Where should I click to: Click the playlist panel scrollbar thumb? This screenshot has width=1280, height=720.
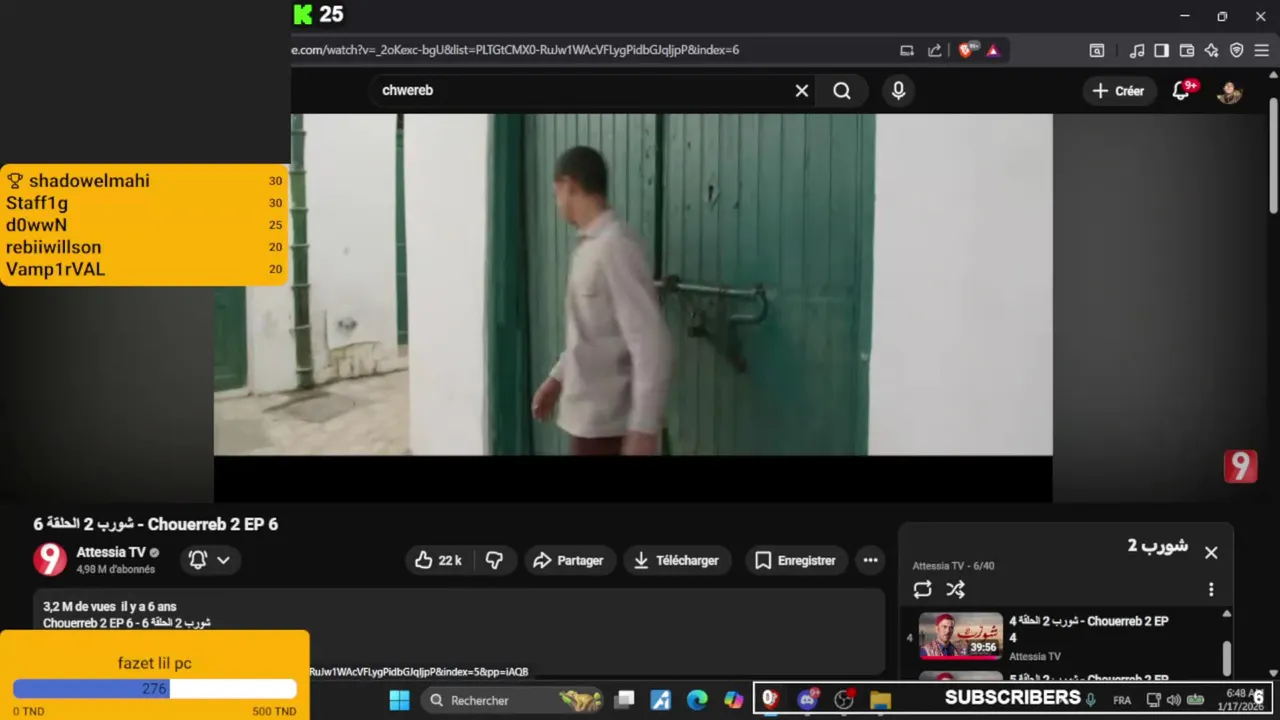pos(1227,657)
